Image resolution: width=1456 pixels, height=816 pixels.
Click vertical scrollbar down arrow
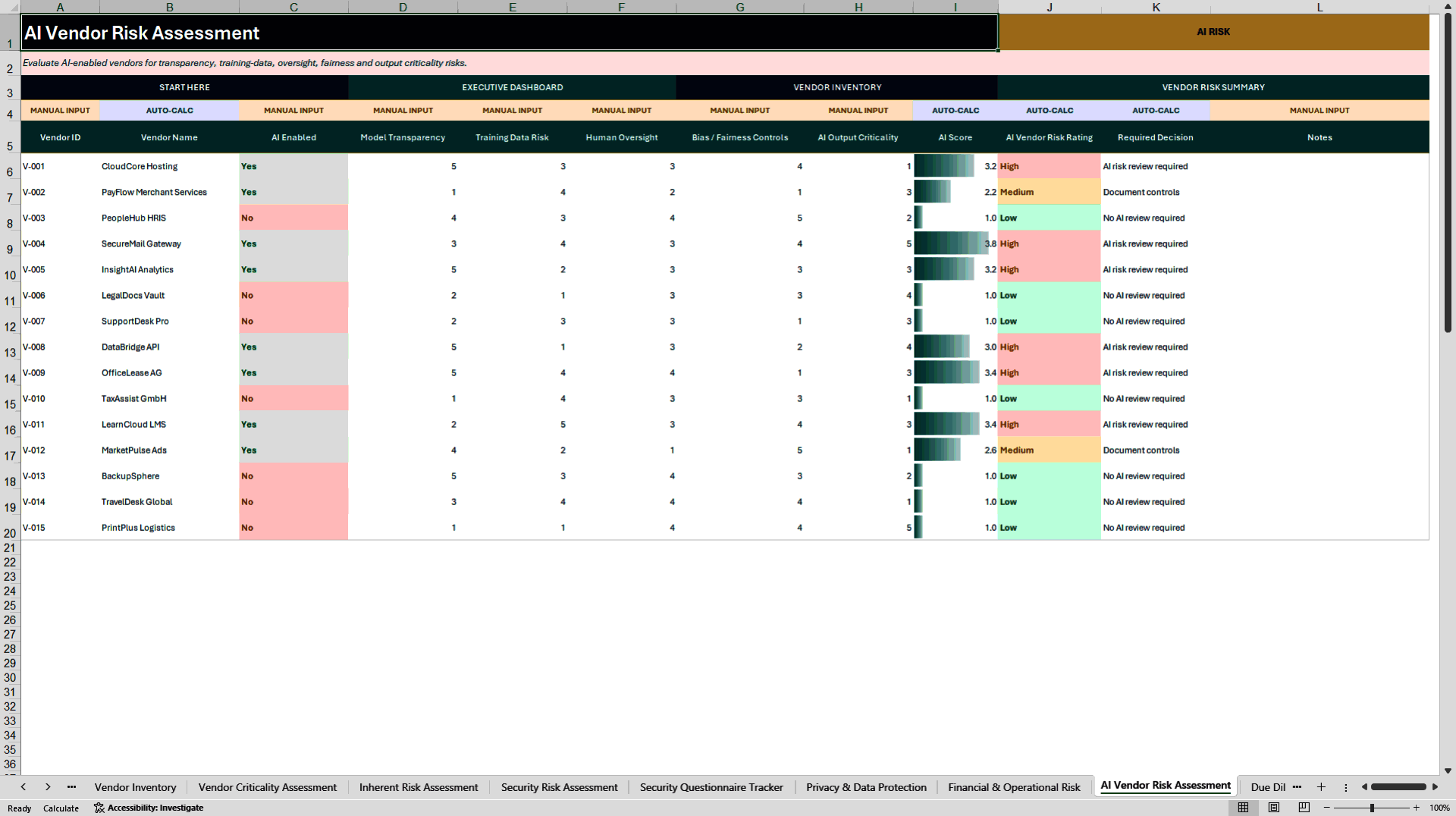coord(1448,770)
